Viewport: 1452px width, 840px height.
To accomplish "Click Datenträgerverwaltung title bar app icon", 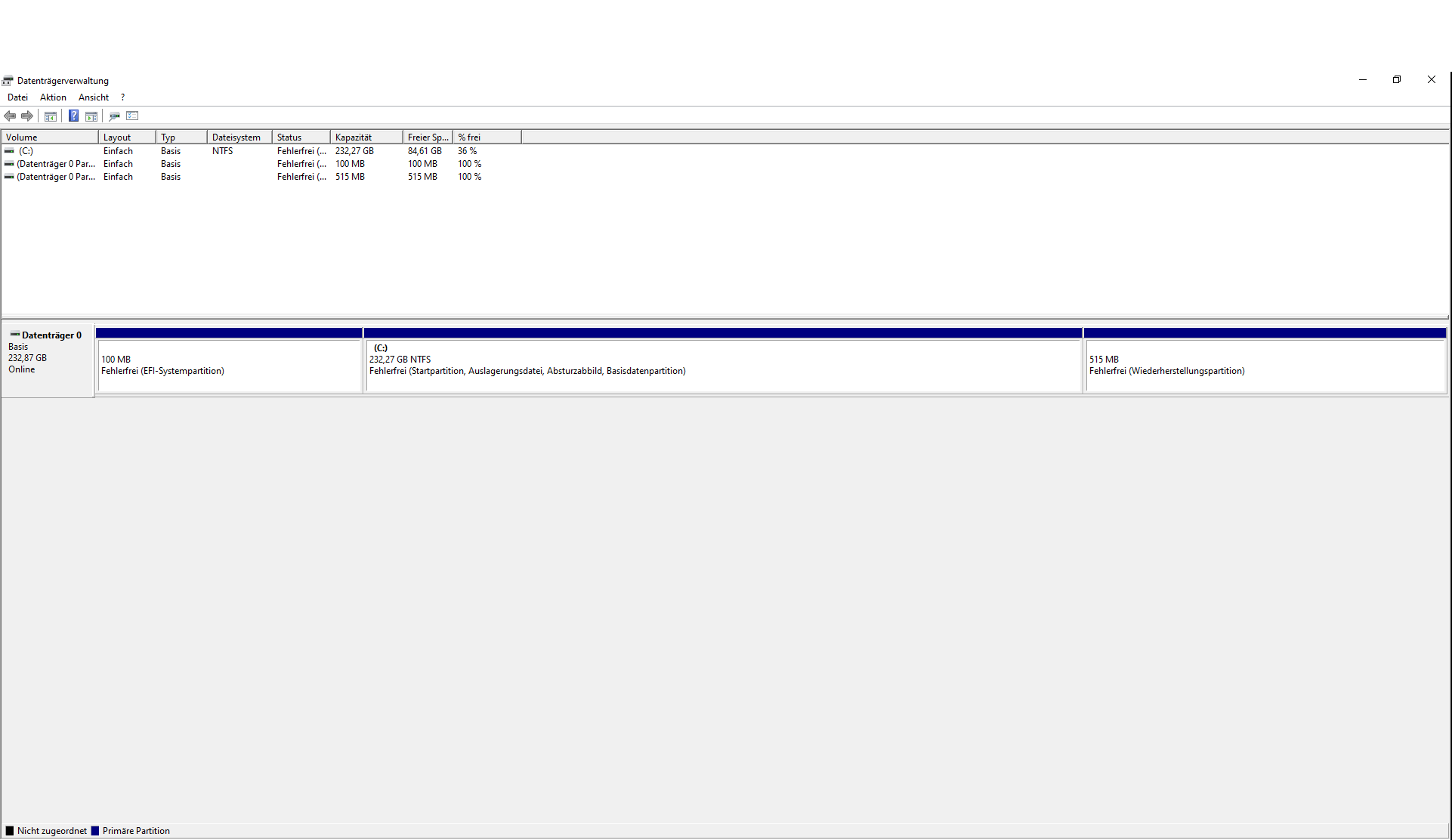I will coord(8,81).
